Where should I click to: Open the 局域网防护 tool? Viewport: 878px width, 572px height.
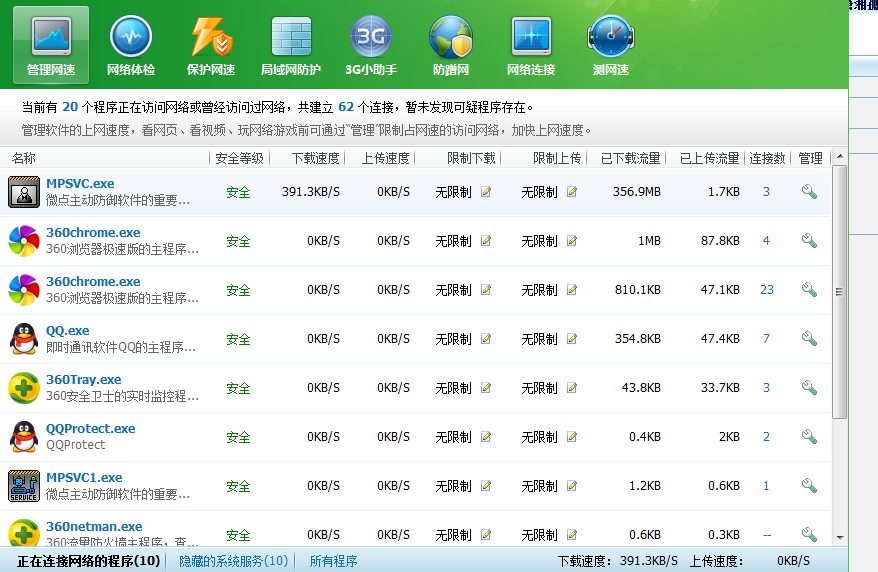point(291,45)
